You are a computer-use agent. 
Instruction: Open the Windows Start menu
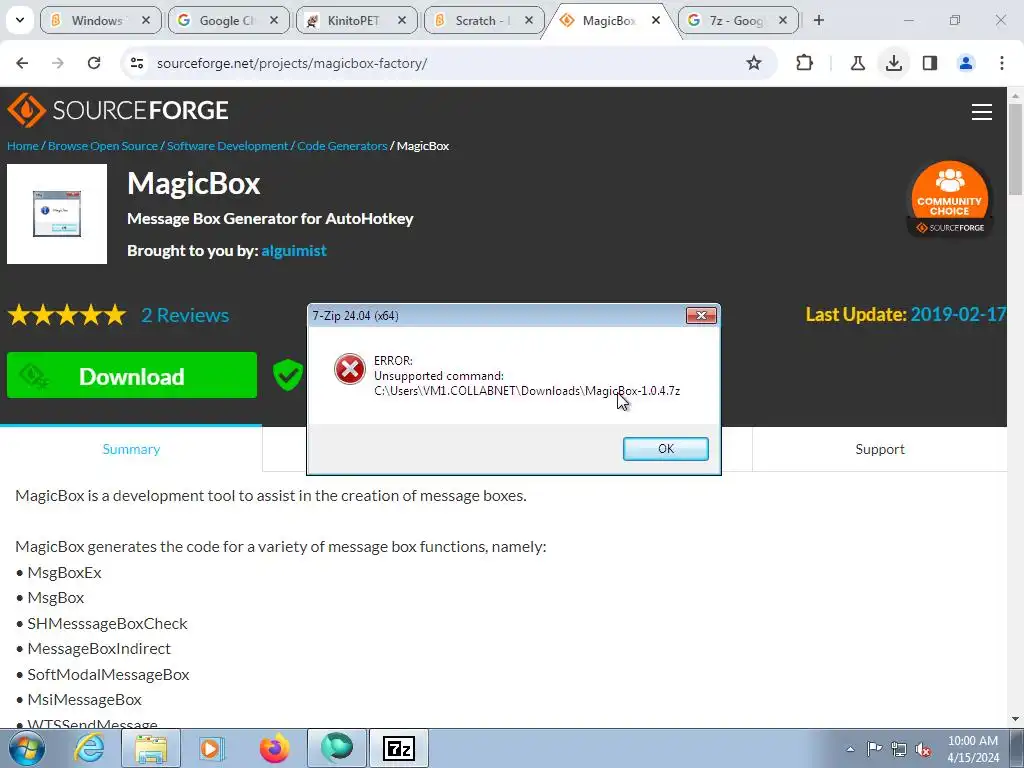pyautogui.click(x=26, y=748)
